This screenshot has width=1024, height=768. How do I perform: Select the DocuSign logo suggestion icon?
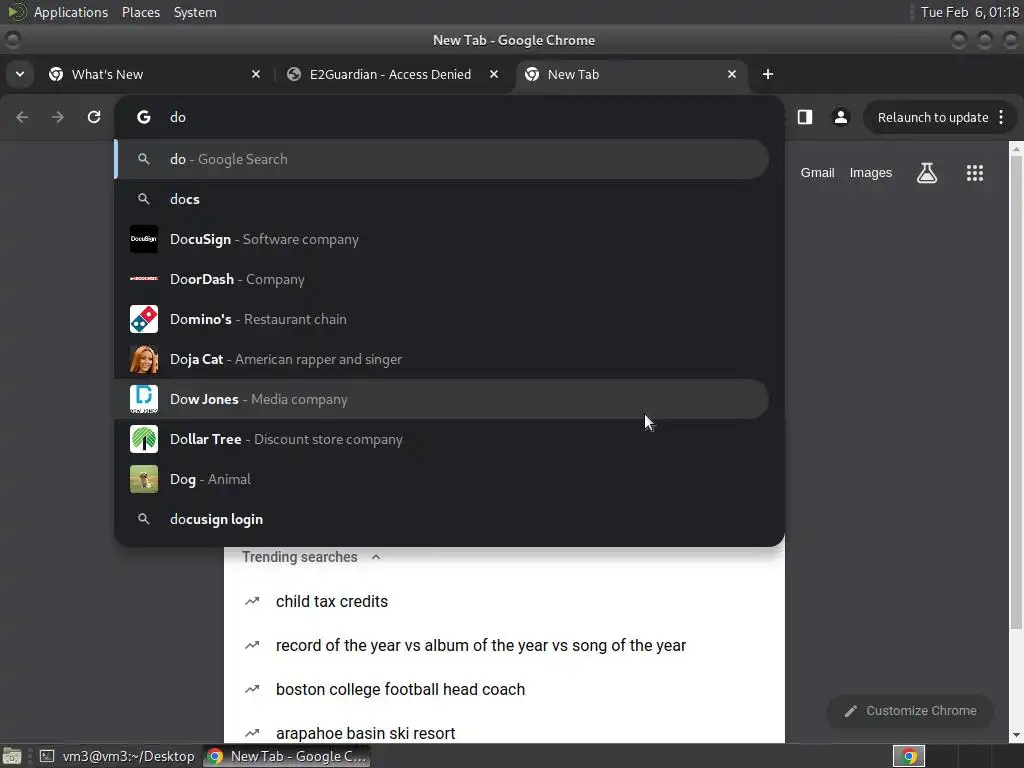click(x=144, y=239)
